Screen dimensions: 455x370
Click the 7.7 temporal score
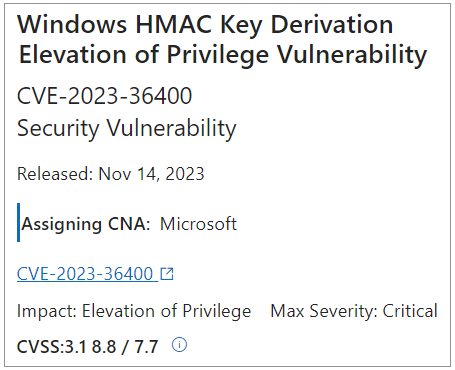pyautogui.click(x=146, y=346)
